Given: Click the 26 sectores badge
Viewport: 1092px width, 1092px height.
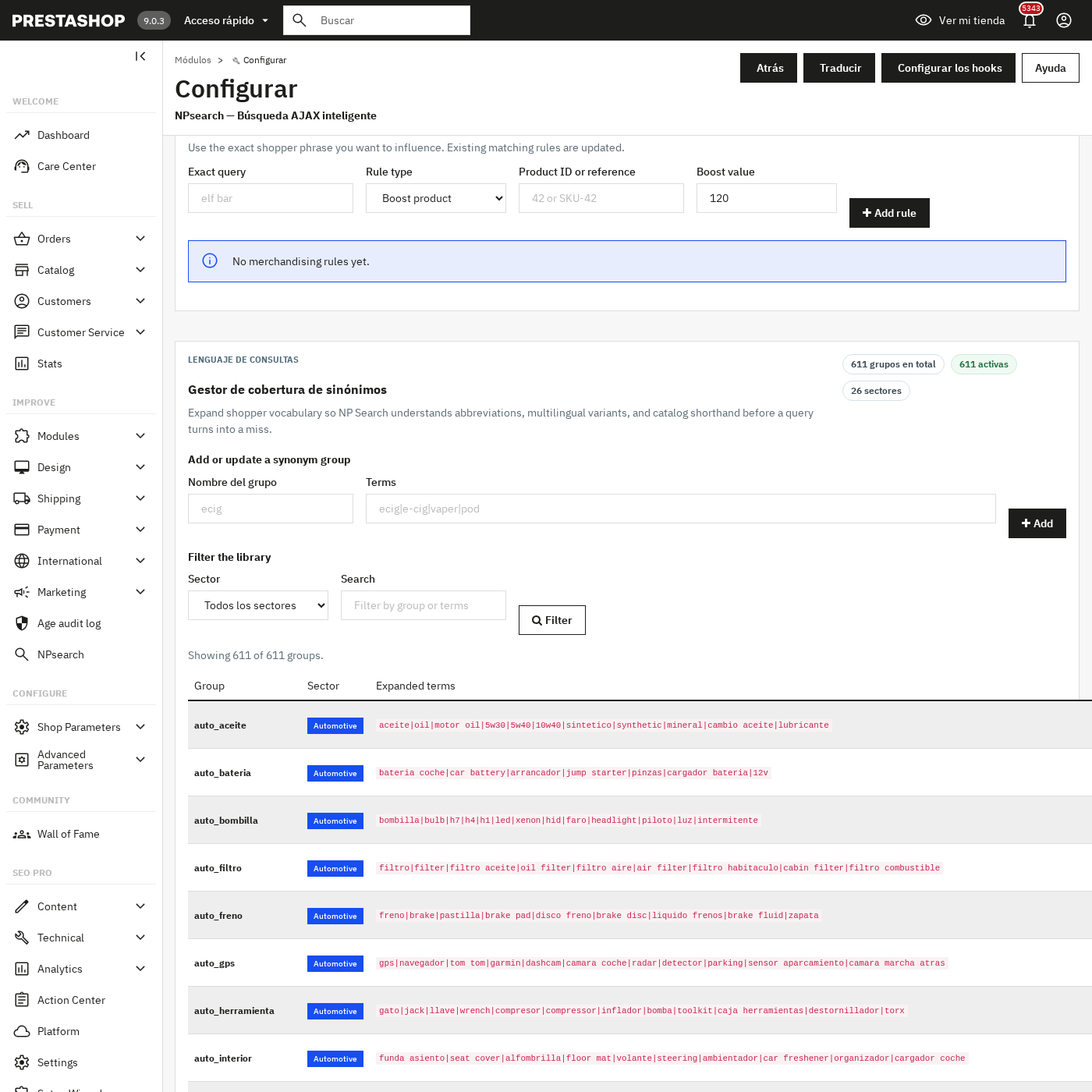Looking at the screenshot, I should pyautogui.click(x=876, y=391).
